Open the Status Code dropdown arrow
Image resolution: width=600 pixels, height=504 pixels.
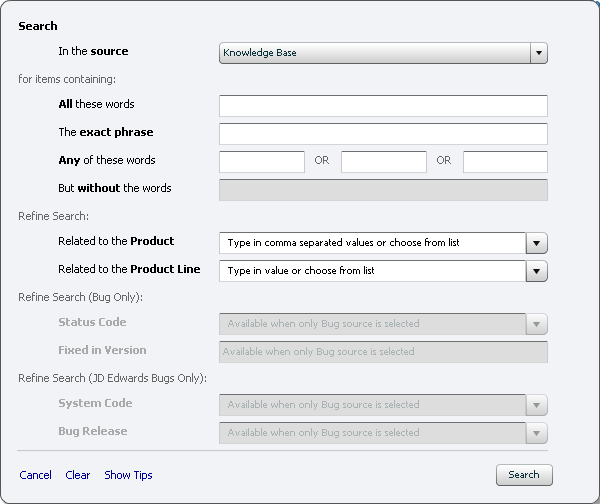tap(538, 324)
